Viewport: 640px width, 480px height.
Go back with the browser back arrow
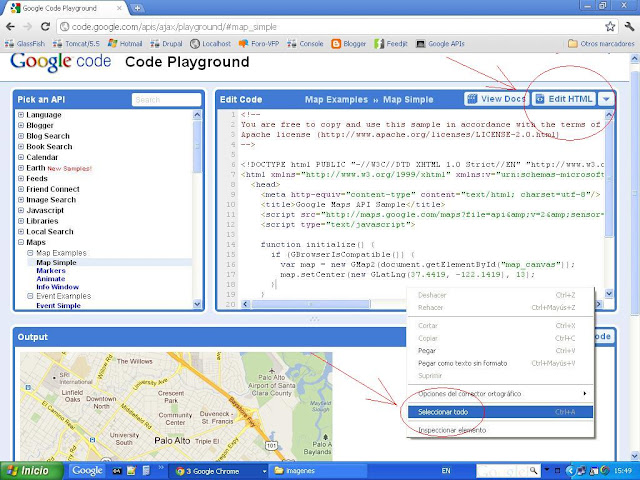10,27
